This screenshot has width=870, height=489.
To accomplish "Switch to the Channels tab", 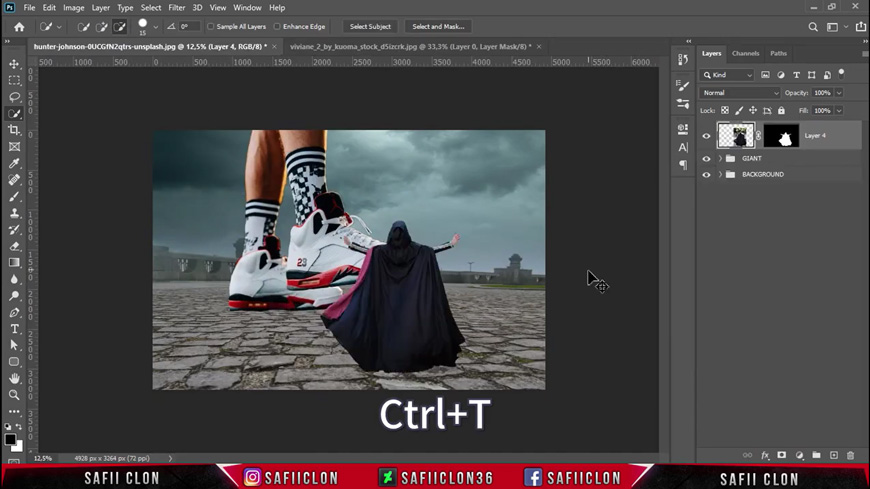I will [745, 54].
